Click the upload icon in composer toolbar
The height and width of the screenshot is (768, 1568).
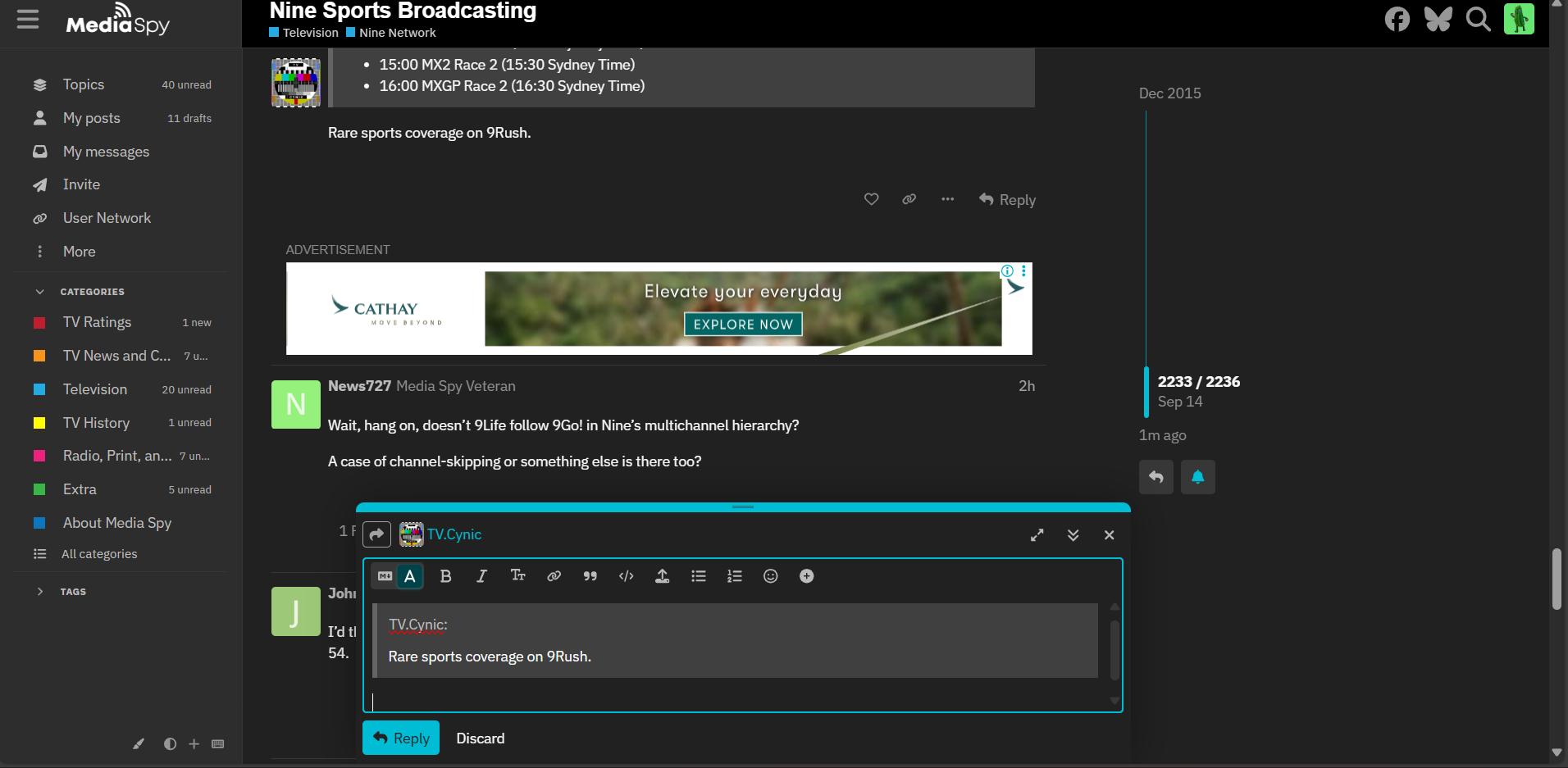pyautogui.click(x=662, y=576)
